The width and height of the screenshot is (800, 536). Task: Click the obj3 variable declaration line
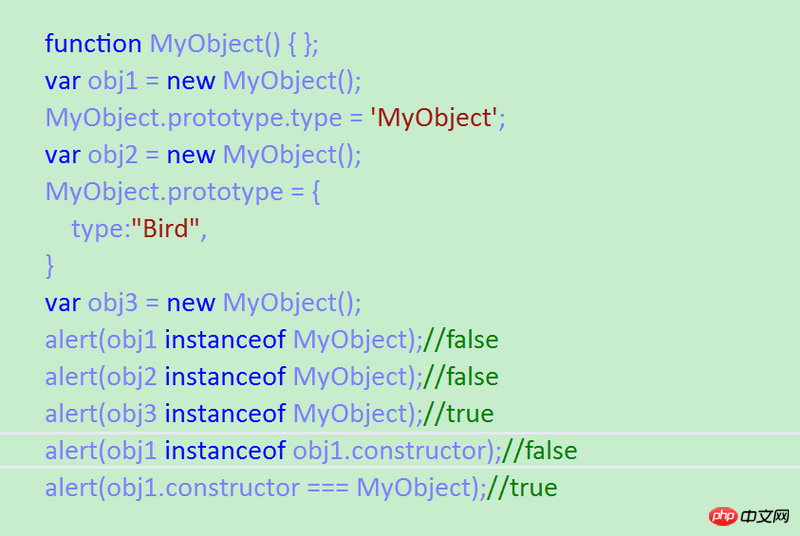(203, 303)
